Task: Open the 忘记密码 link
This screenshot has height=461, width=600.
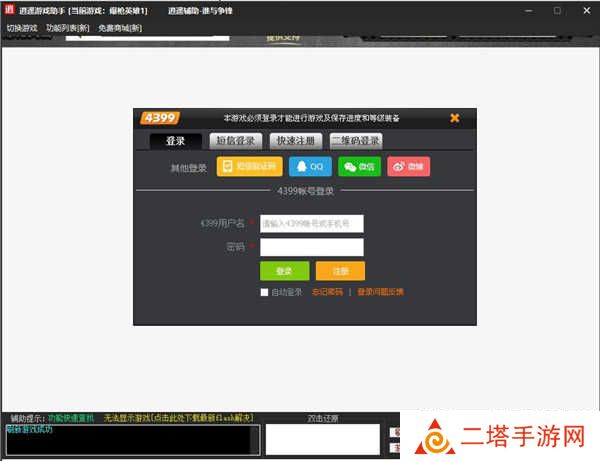Action: point(327,292)
